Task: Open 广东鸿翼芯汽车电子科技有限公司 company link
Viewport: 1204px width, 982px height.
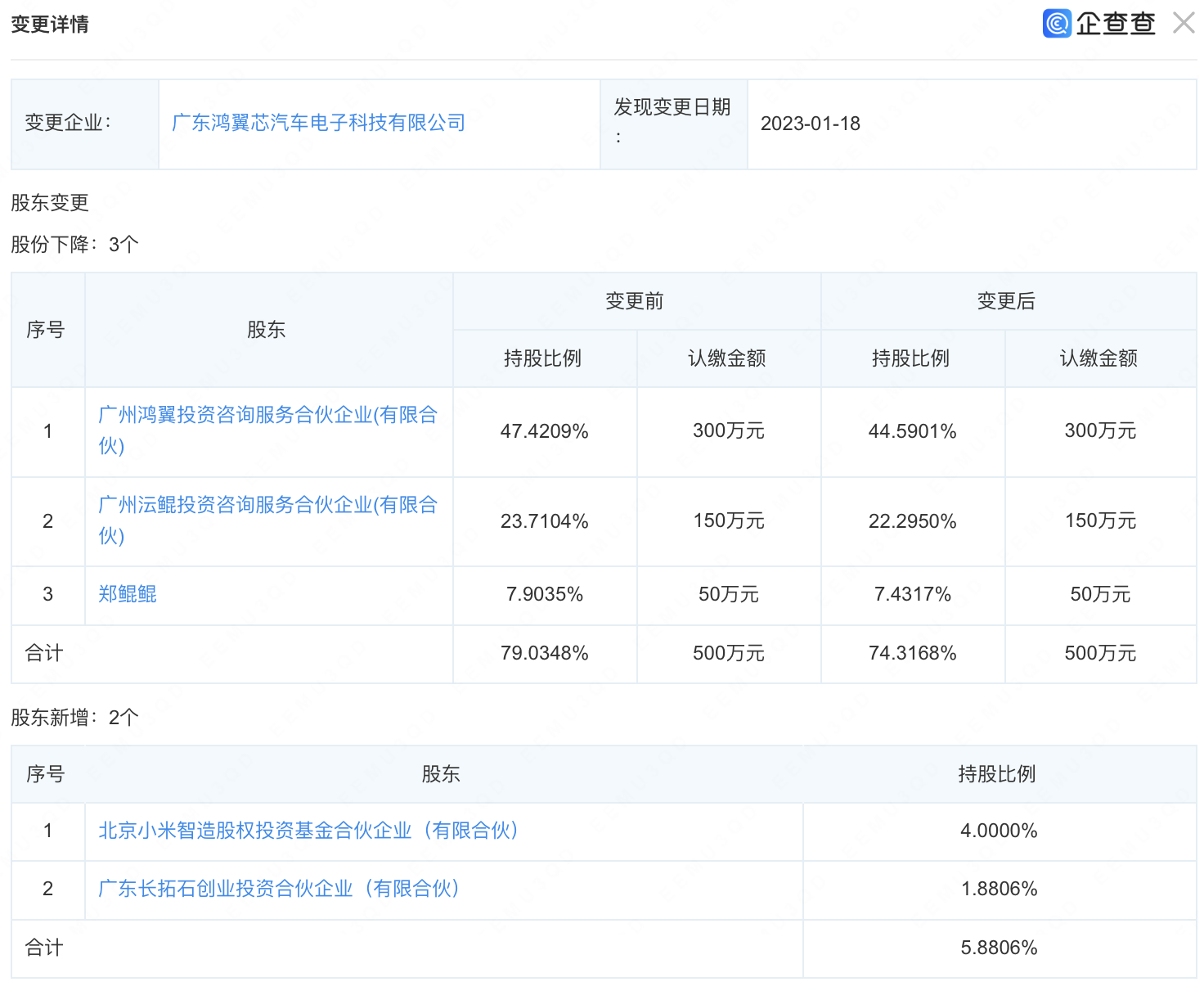Action: click(318, 123)
